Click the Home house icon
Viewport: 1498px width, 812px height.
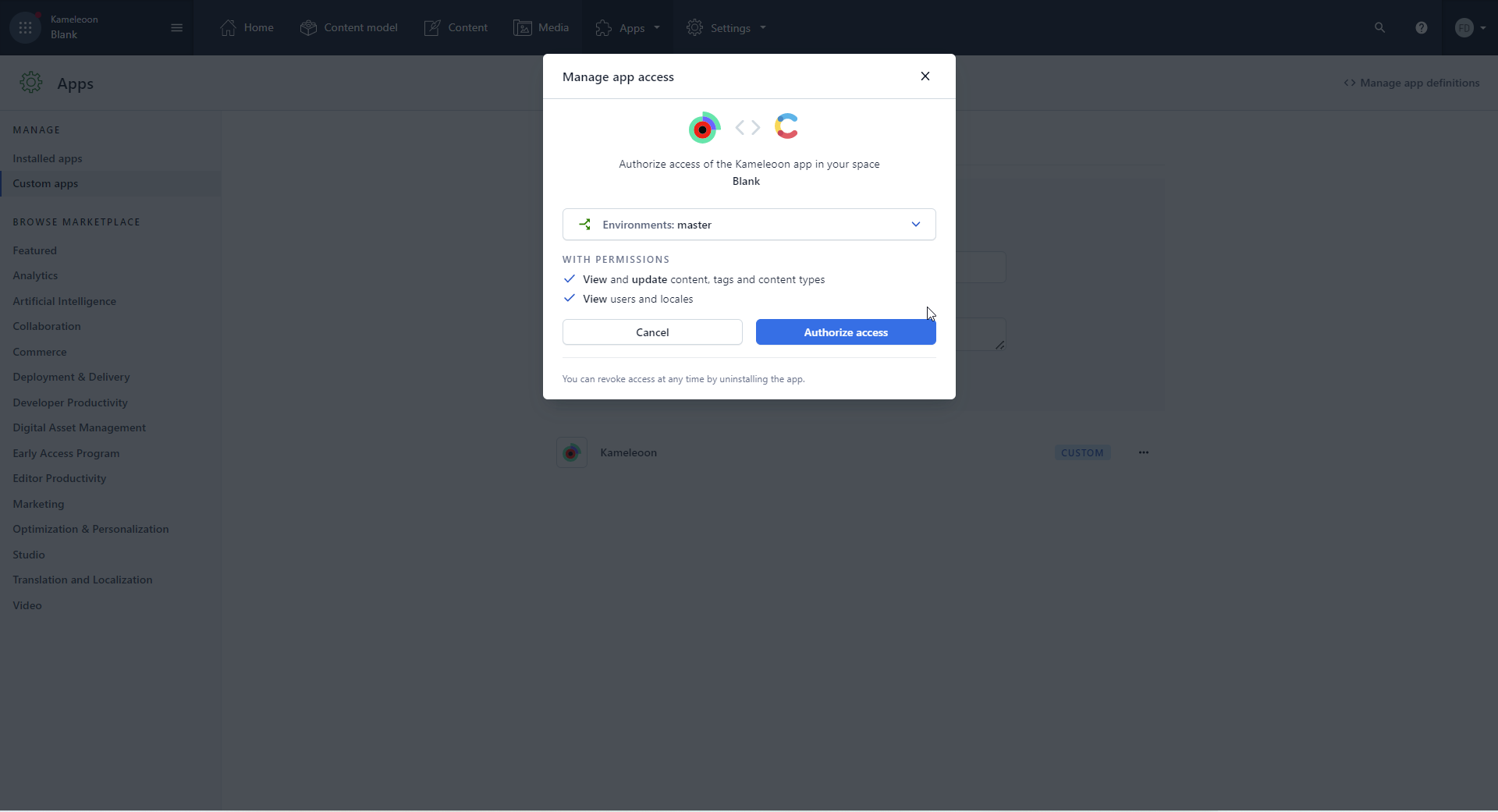click(x=228, y=27)
